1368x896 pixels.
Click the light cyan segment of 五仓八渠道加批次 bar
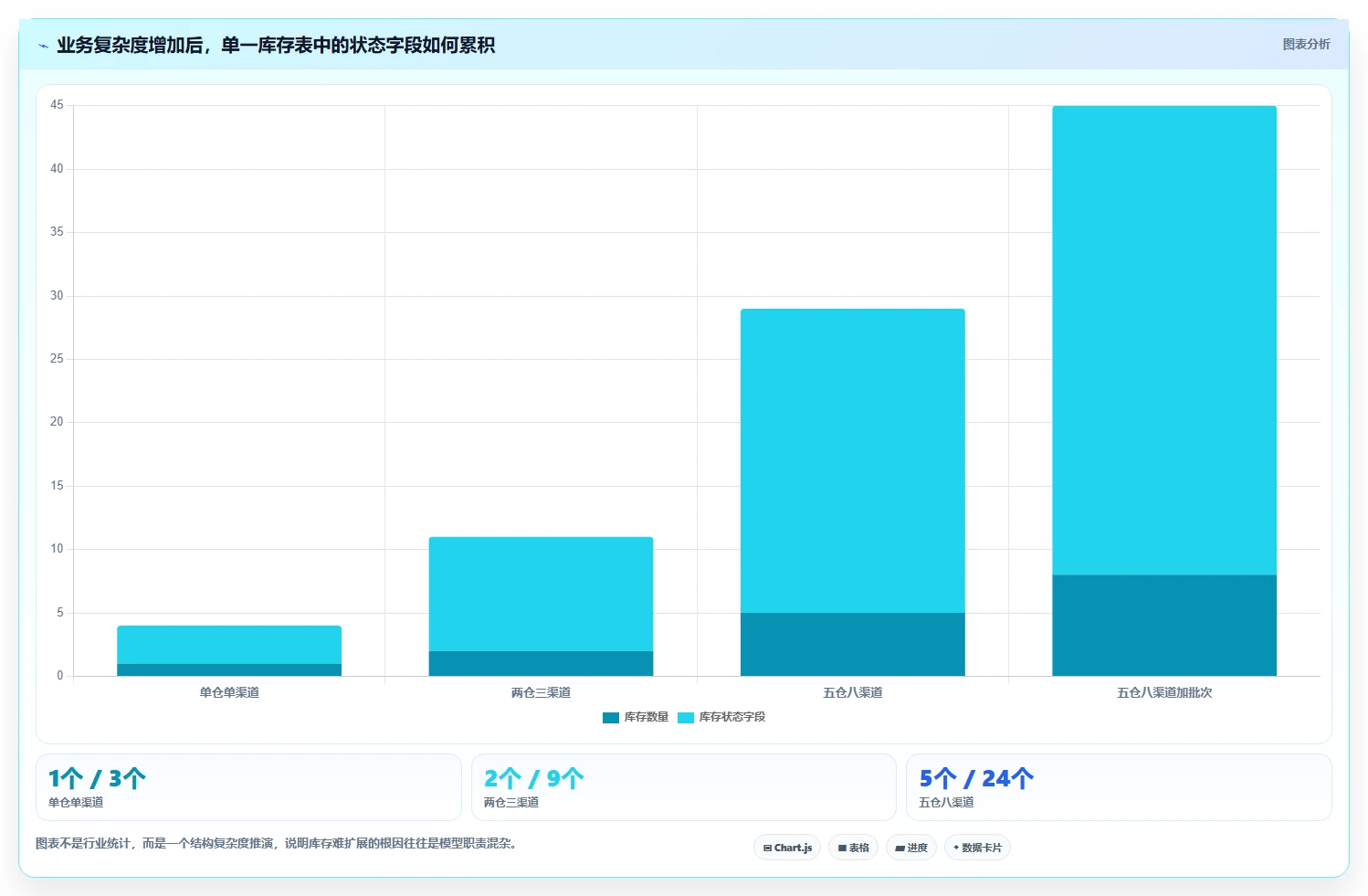pyautogui.click(x=1164, y=340)
